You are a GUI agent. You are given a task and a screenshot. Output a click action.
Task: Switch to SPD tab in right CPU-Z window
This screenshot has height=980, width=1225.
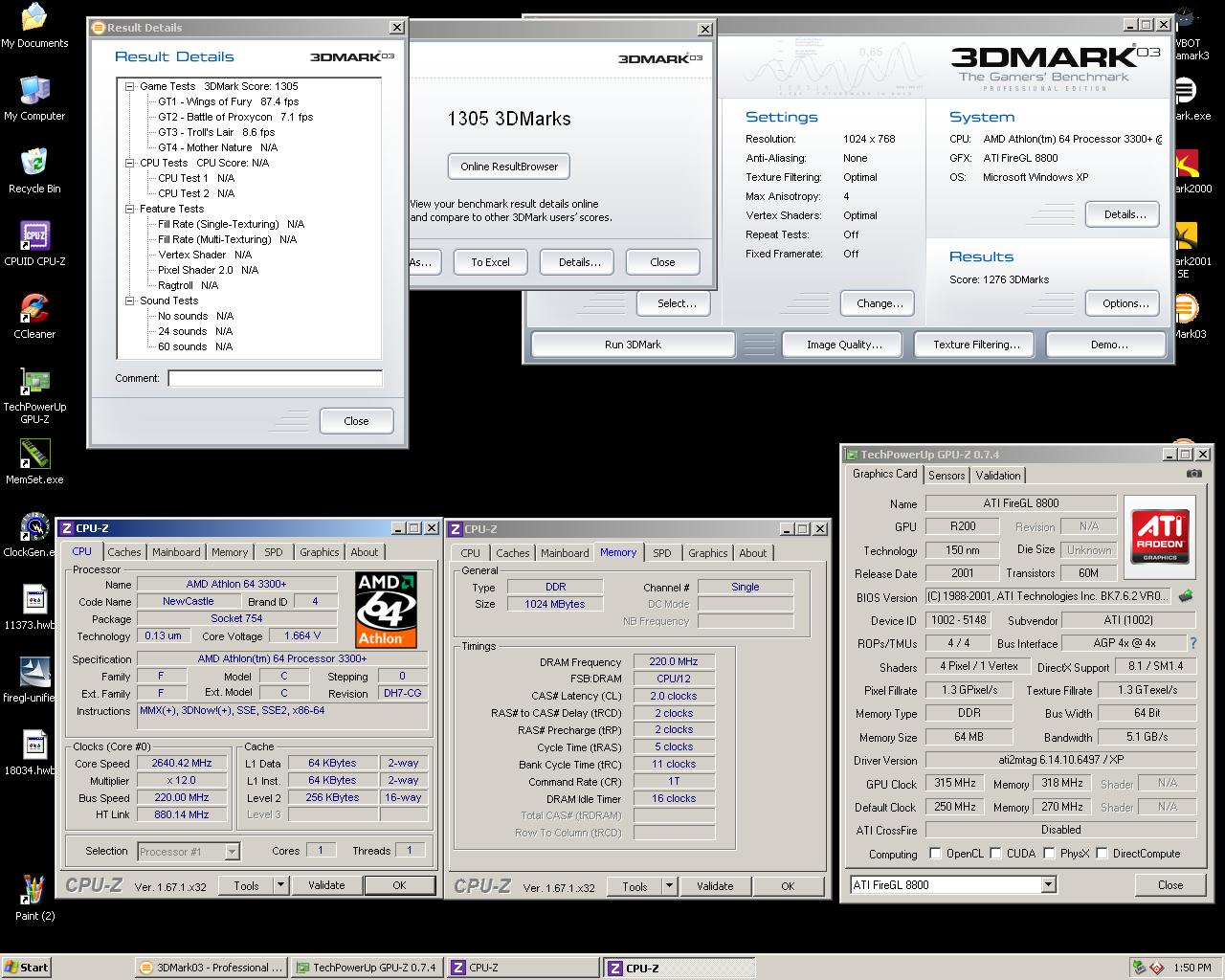[x=662, y=553]
